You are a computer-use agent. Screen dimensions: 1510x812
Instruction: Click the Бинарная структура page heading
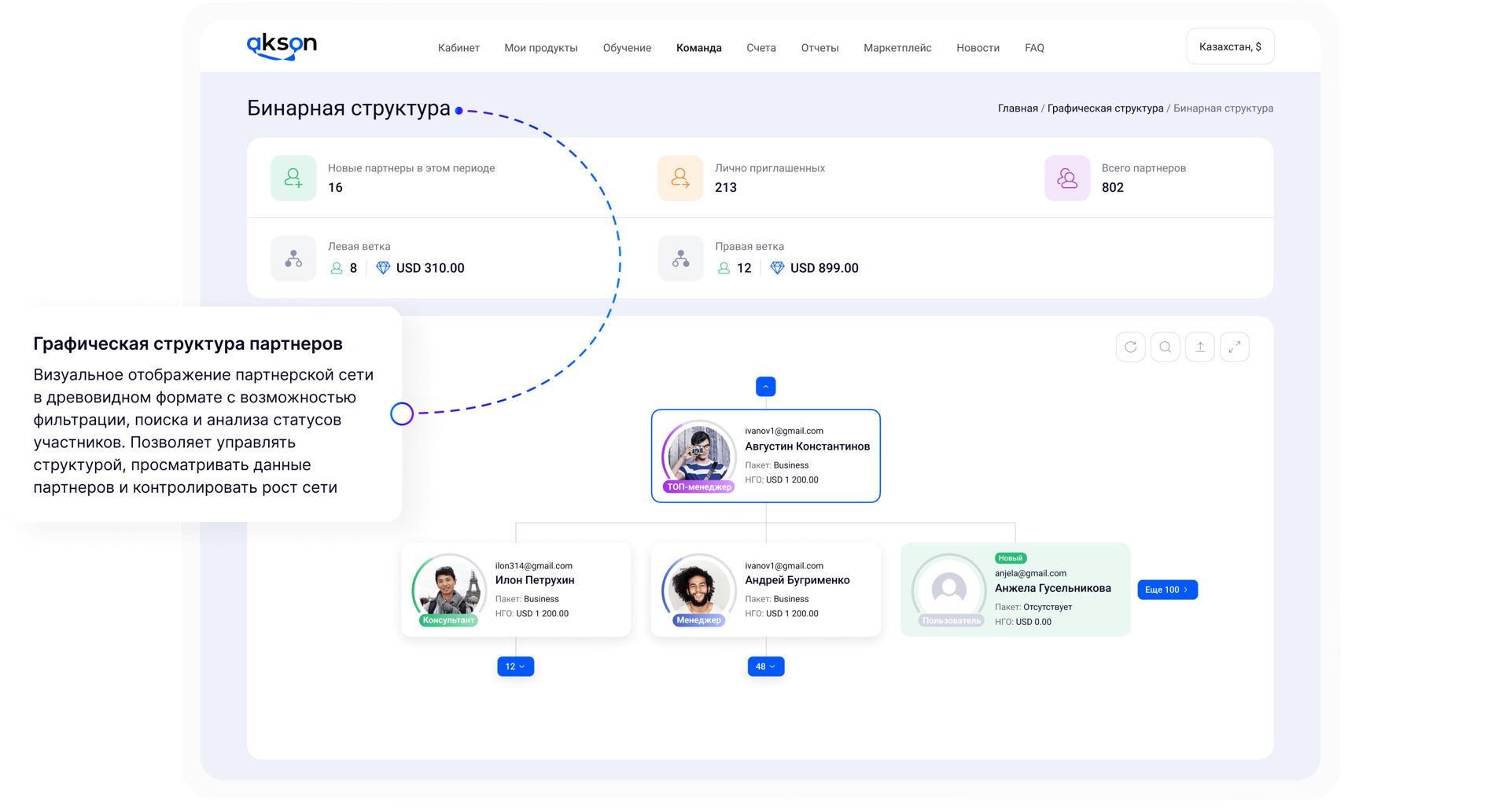[x=348, y=108]
